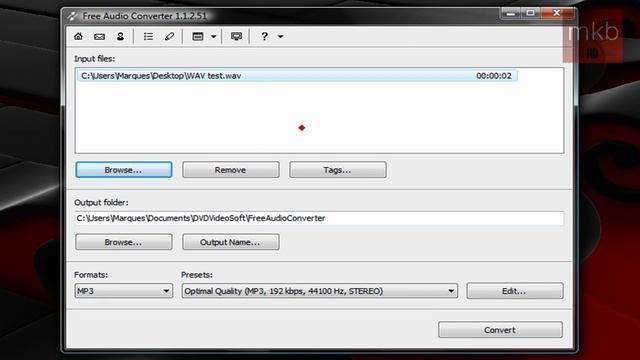Screen dimensions: 640x360
Task: Click the envelope mail icon
Action: coord(99,37)
